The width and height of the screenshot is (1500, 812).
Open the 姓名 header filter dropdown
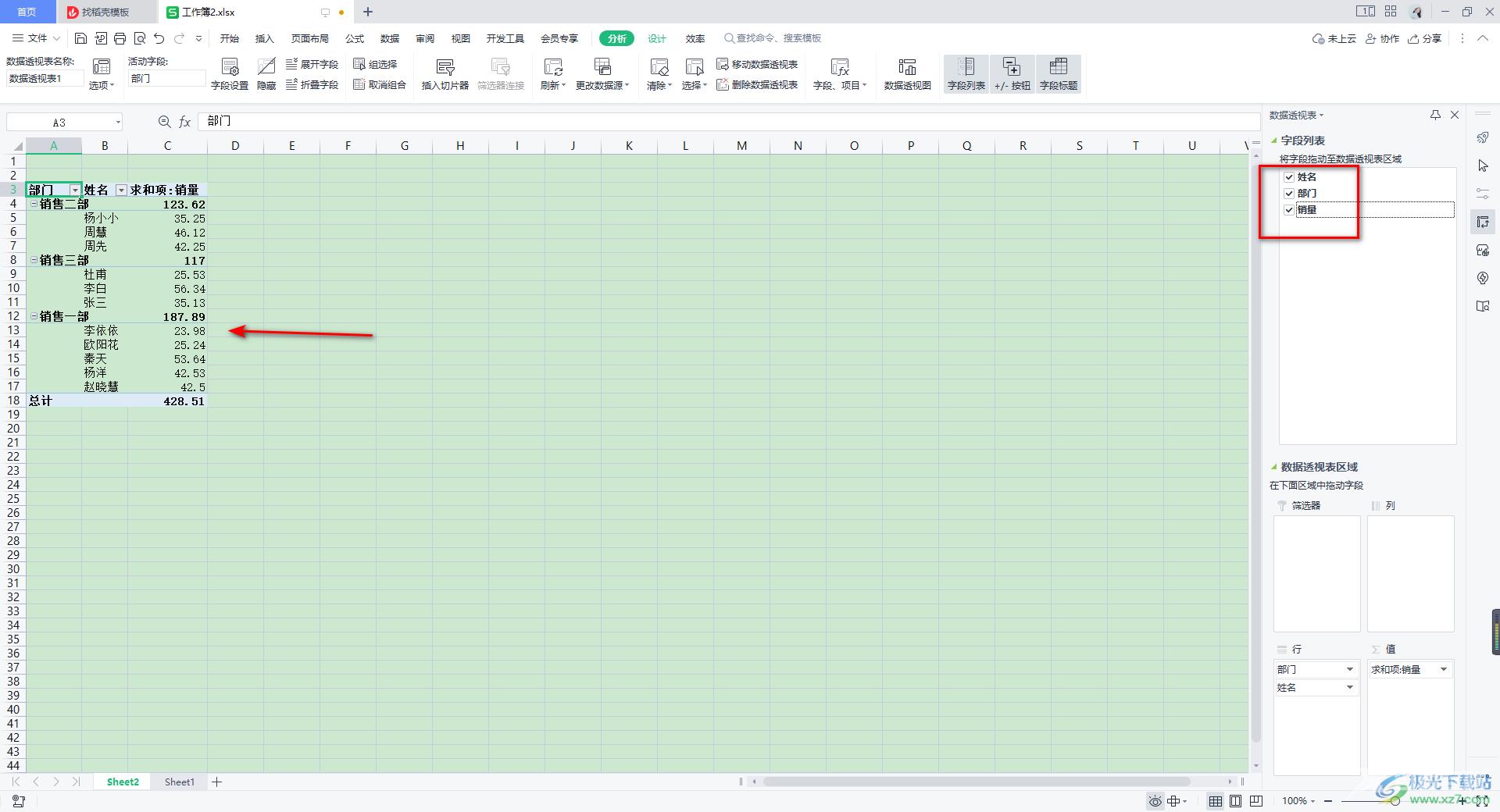click(x=121, y=190)
